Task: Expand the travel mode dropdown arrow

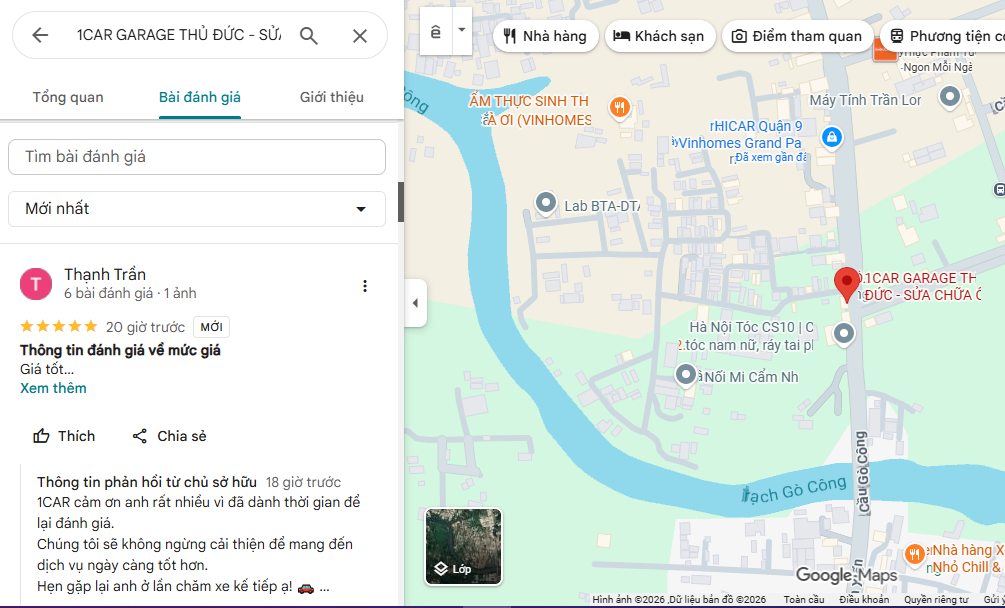Action: pos(462,31)
